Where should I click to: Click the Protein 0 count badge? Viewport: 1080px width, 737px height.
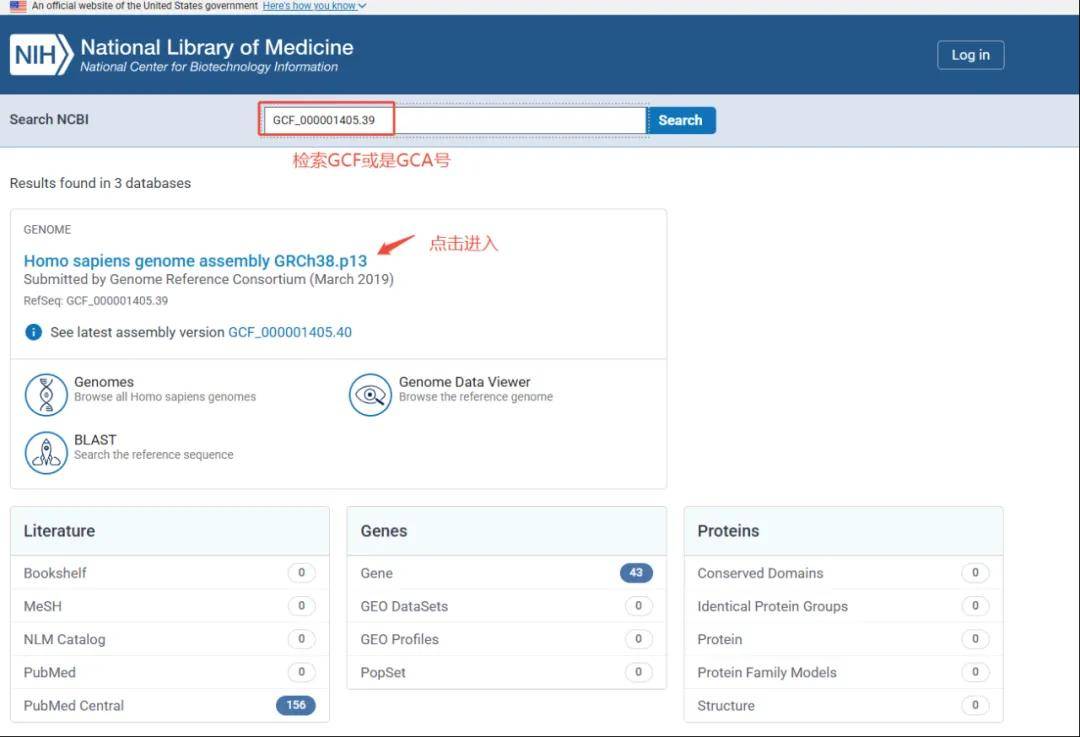(975, 639)
